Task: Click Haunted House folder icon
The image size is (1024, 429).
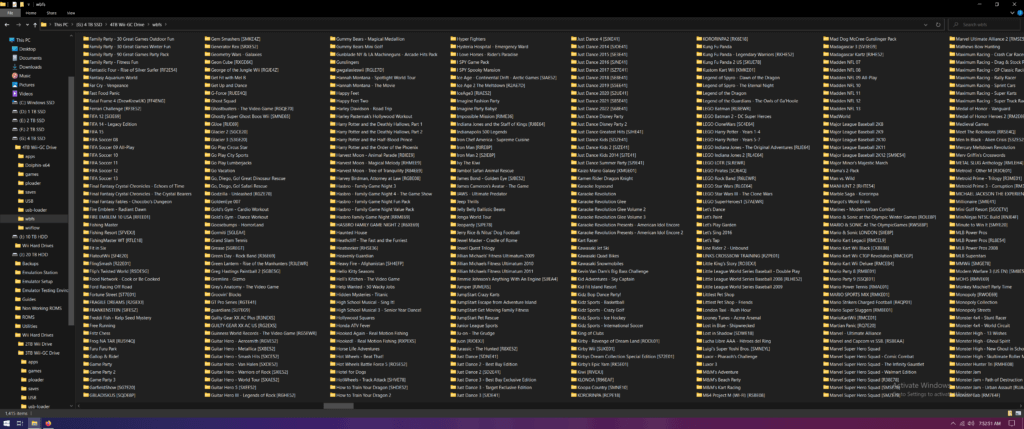Action: [332, 232]
